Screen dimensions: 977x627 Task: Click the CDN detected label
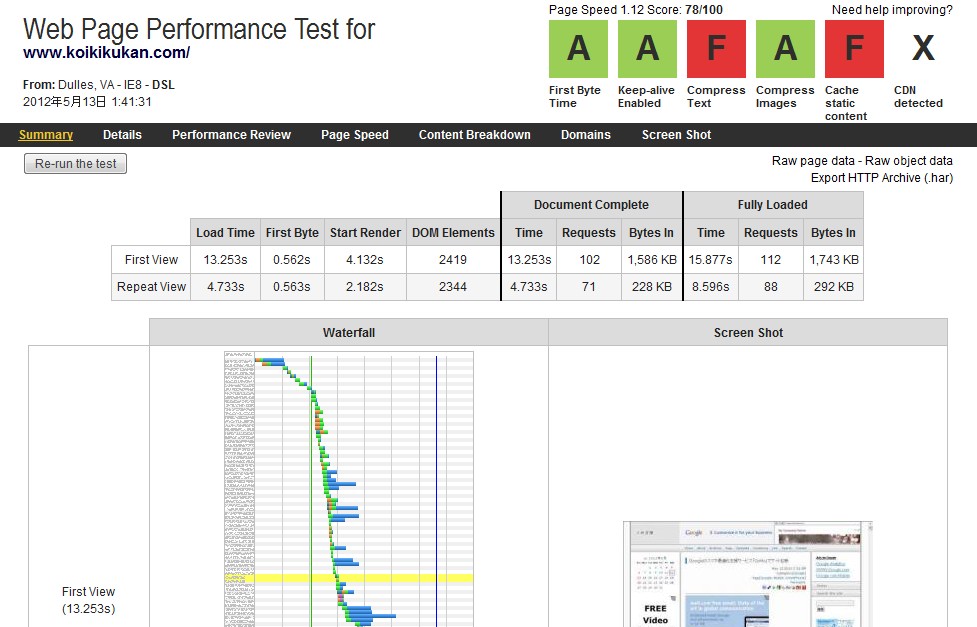[x=918, y=97]
